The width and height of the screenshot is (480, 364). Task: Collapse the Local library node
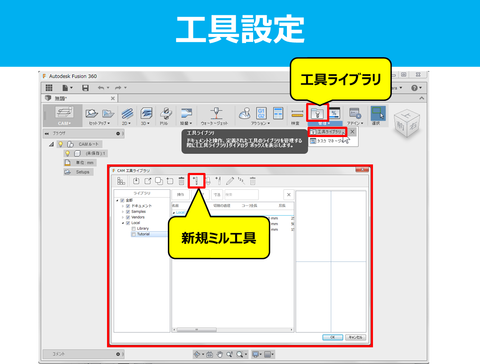point(123,223)
